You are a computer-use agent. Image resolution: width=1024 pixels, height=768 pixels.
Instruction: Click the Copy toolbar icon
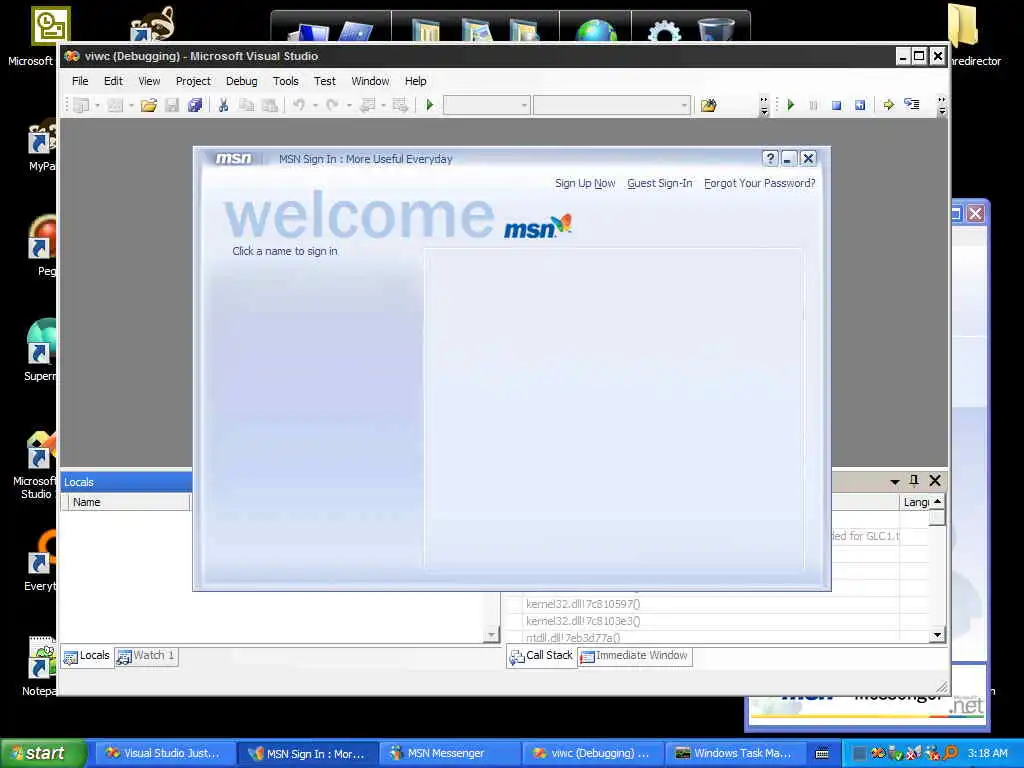[246, 105]
